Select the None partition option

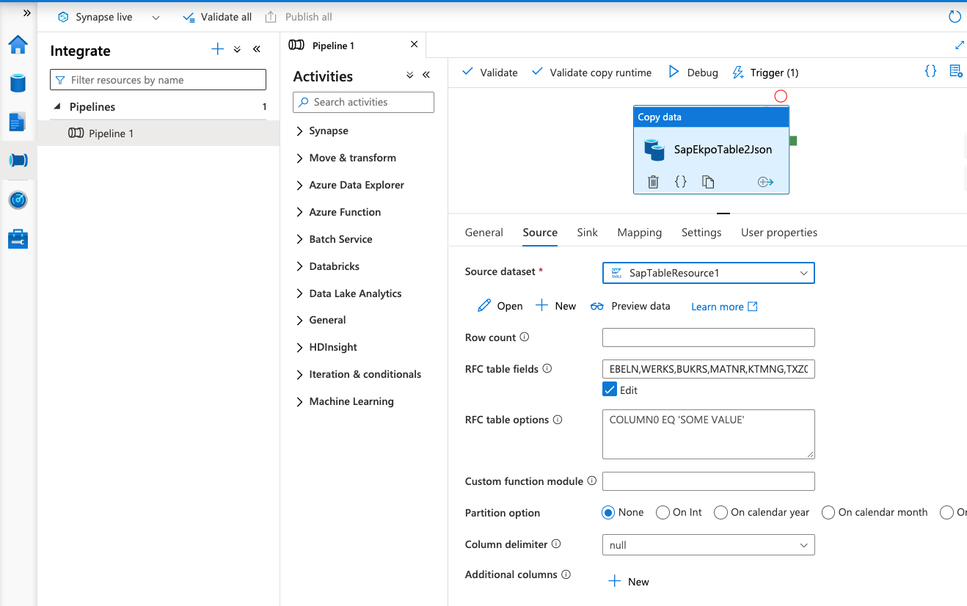pos(608,513)
